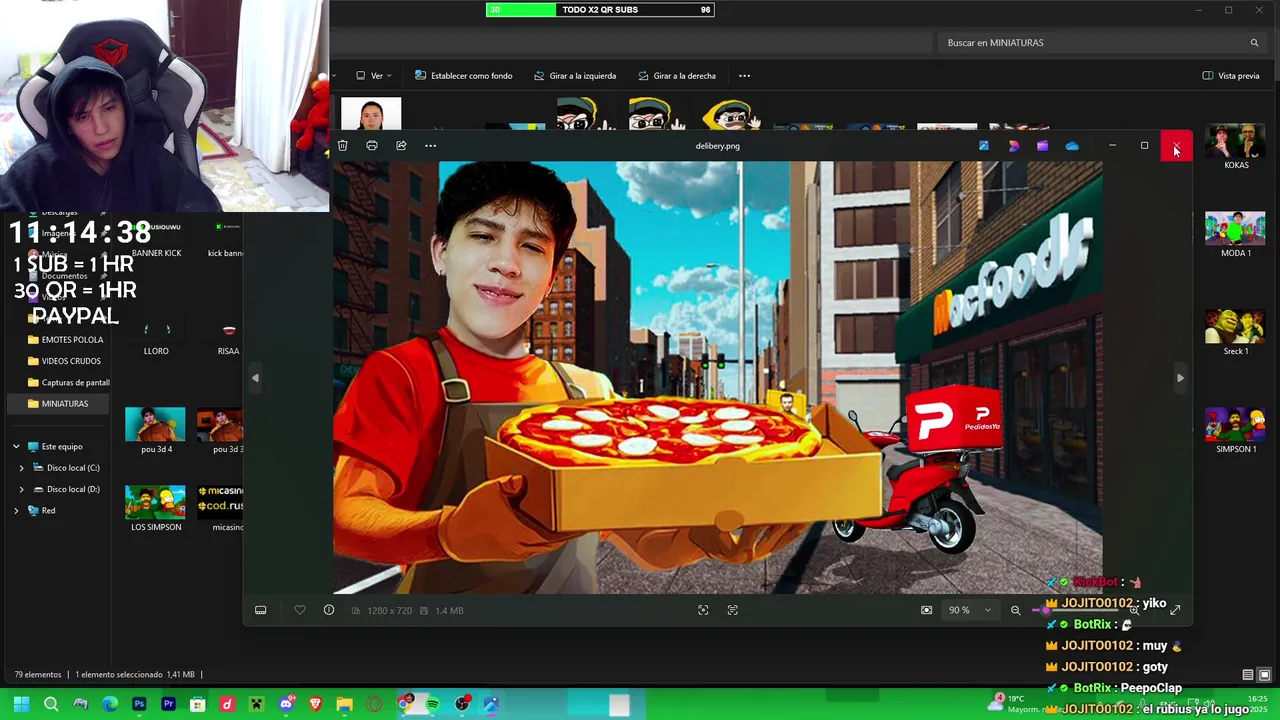Show the filmstrip in Photos
This screenshot has width=1280, height=720.
[260, 610]
